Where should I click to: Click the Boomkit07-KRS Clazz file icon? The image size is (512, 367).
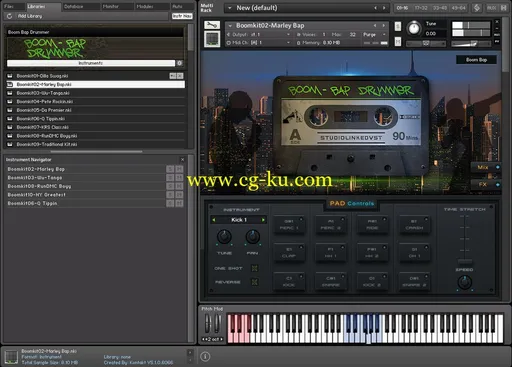pyautogui.click(x=10, y=127)
